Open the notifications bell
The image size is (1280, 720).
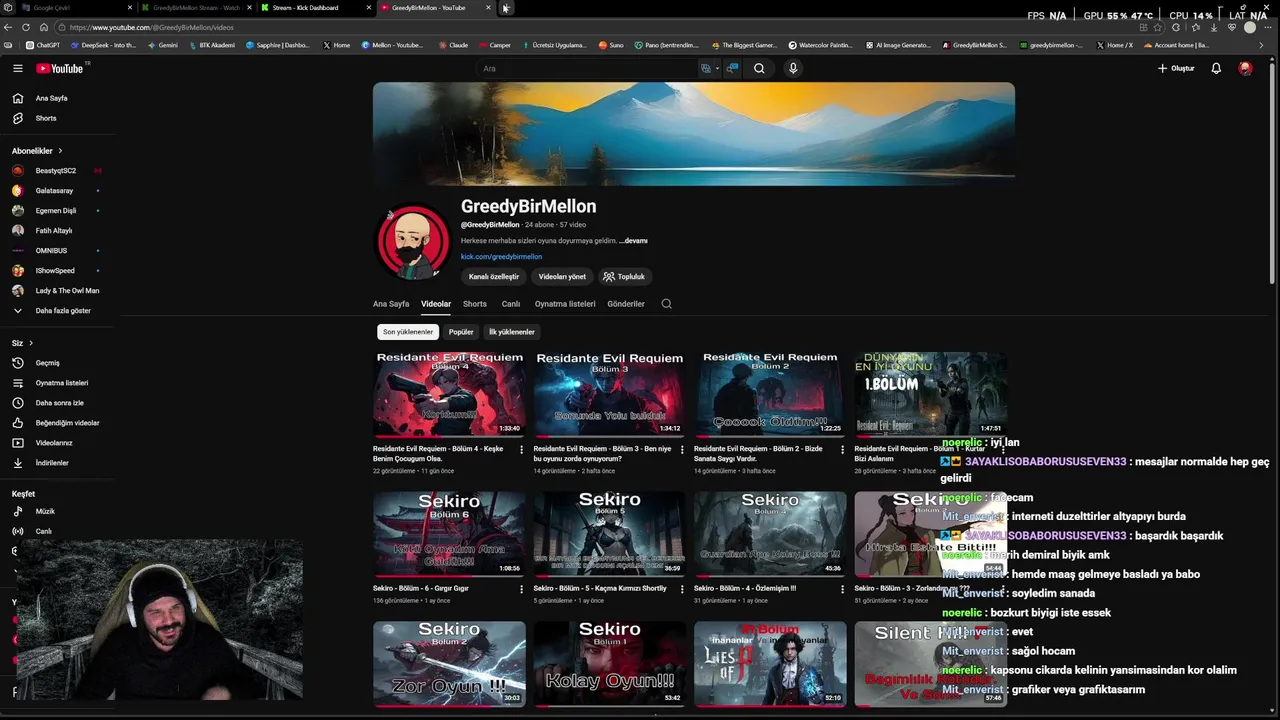coord(1216,68)
